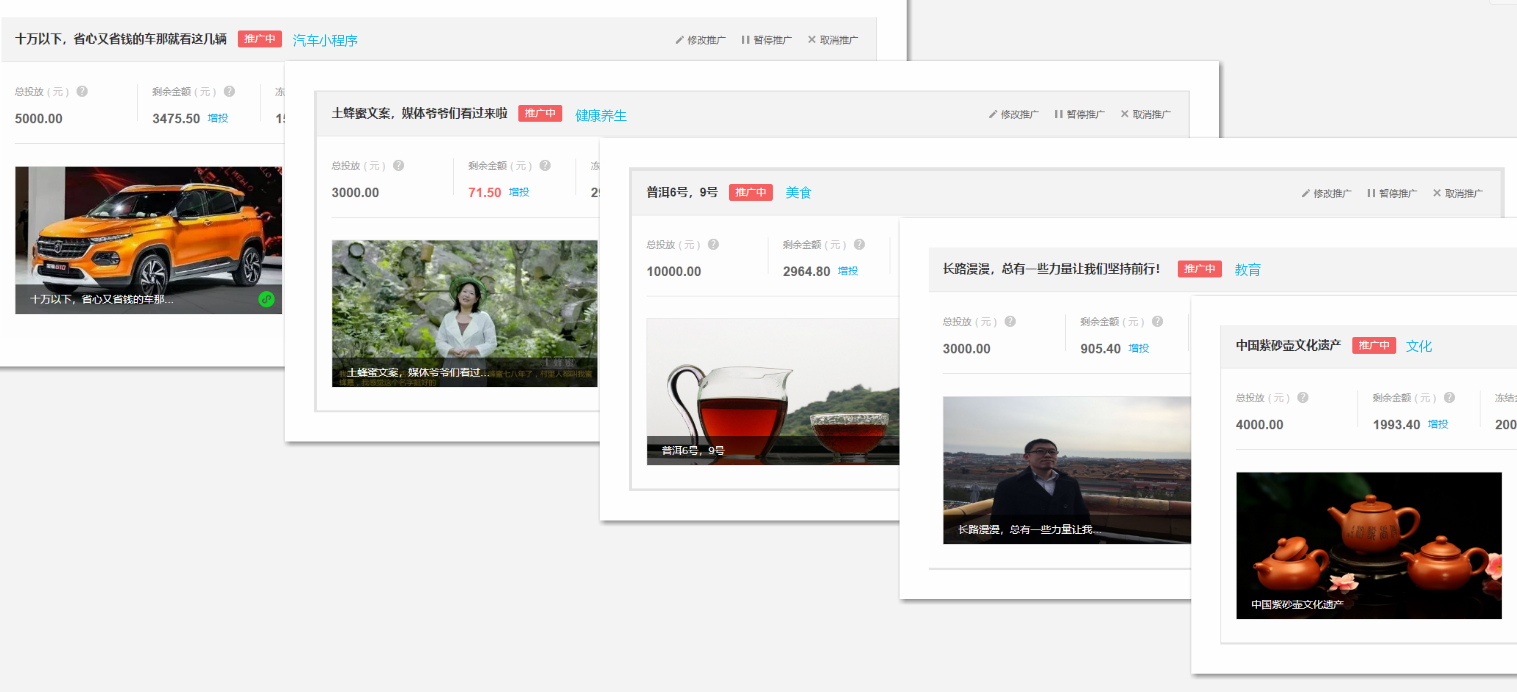This screenshot has height=692, width=1517.
Task: Click help icon beside 剩余金额 in 中国紫砂壶 card
Action: [1449, 398]
